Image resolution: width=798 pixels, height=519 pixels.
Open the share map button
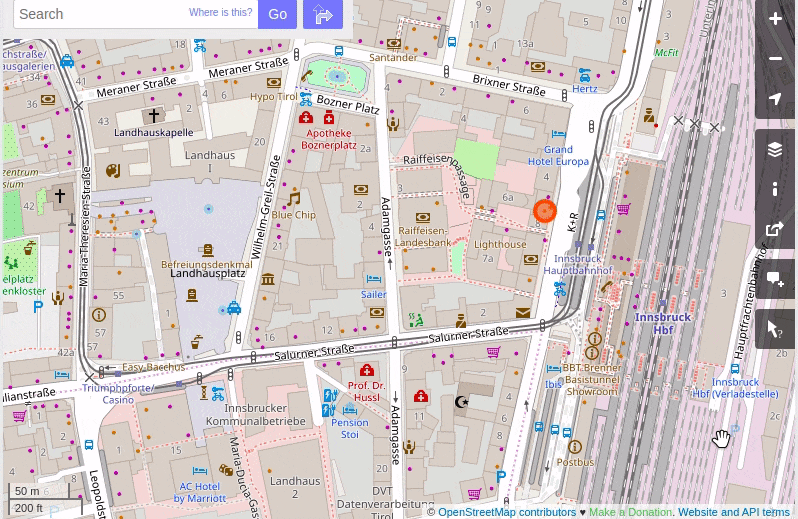coord(775,229)
